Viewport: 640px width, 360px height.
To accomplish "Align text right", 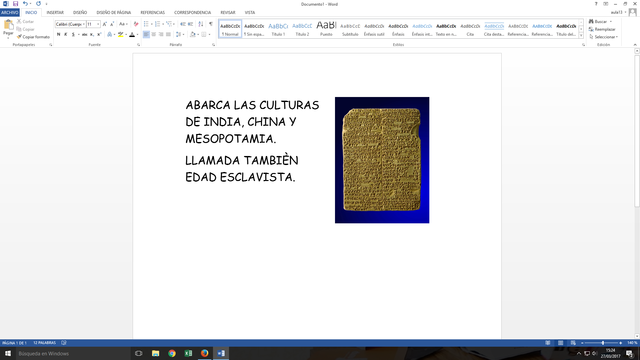I will (161, 35).
